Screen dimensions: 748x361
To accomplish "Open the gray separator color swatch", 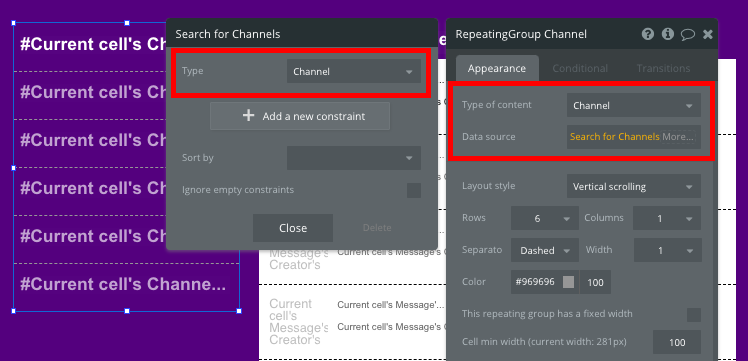I will pyautogui.click(x=569, y=282).
